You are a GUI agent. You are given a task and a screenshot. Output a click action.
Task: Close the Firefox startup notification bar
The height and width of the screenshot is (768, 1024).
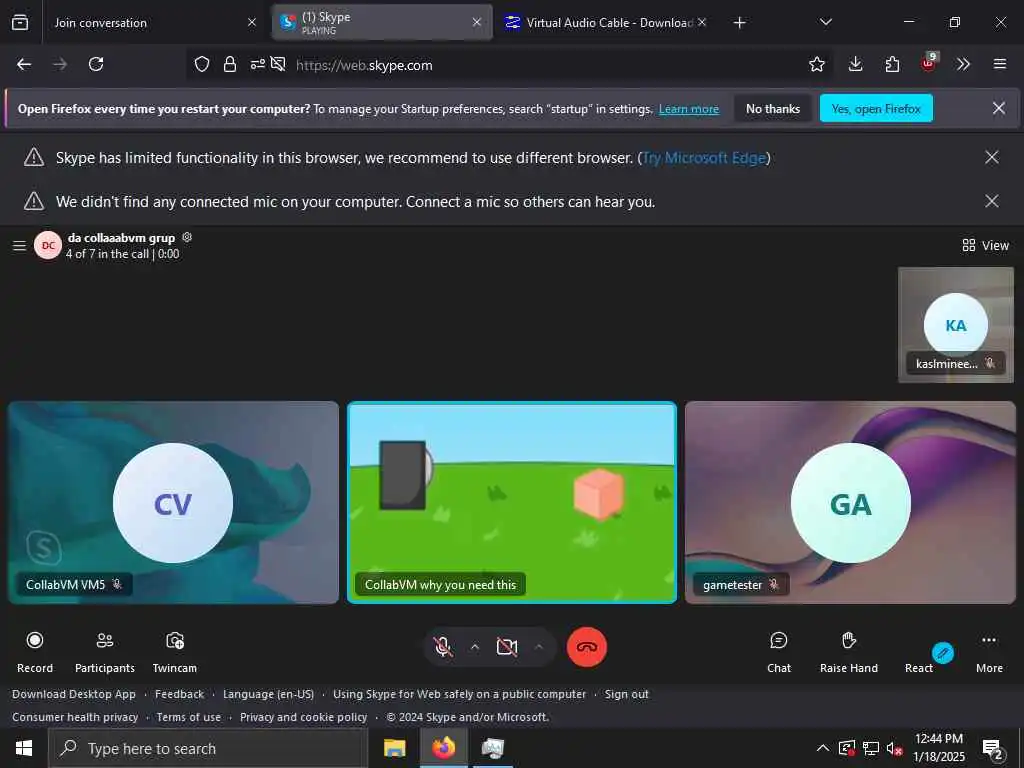click(999, 108)
